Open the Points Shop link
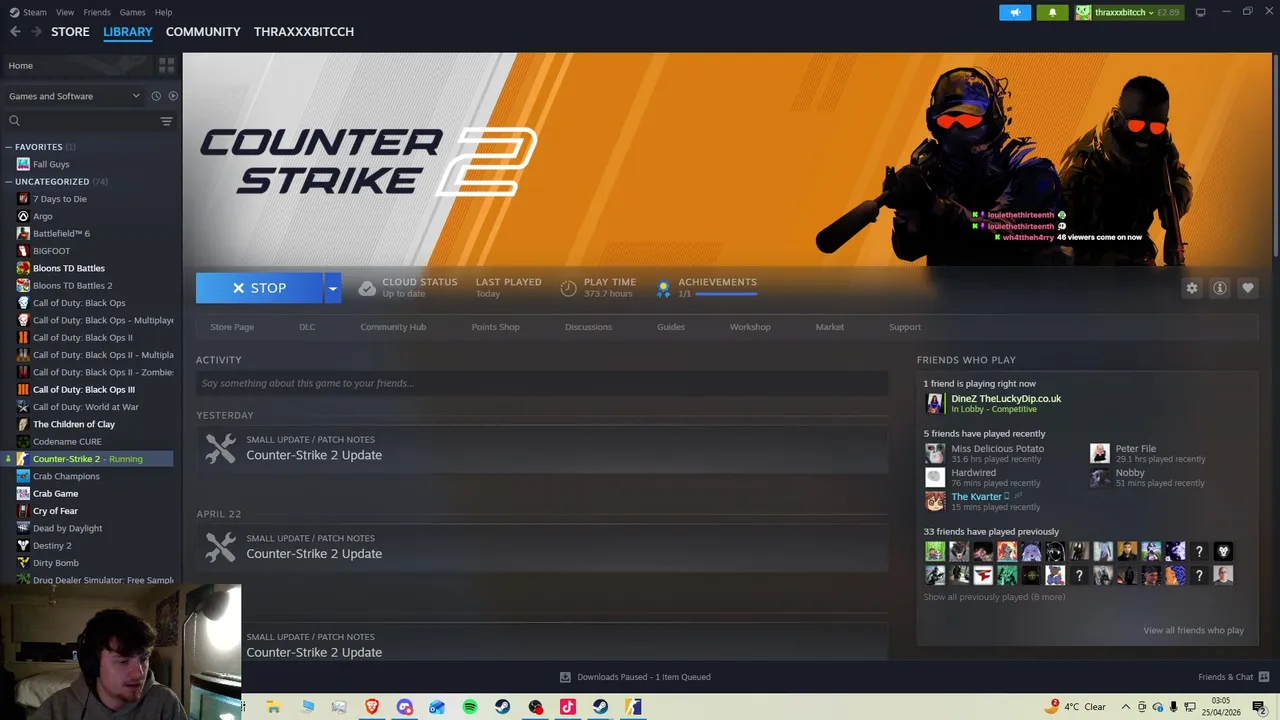The height and width of the screenshot is (720, 1280). point(495,327)
